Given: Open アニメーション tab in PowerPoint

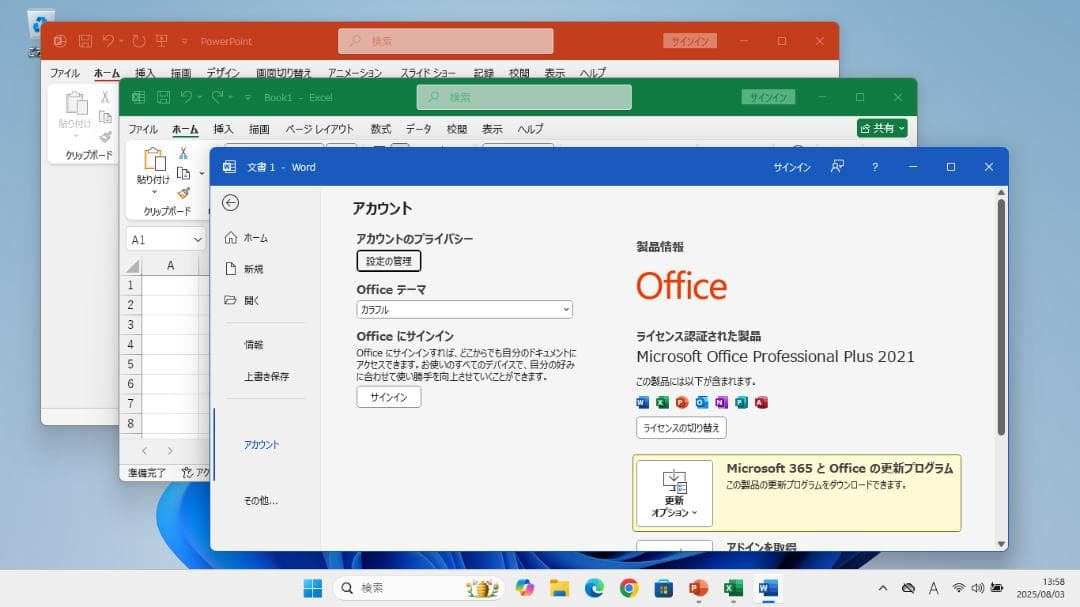Looking at the screenshot, I should (355, 72).
